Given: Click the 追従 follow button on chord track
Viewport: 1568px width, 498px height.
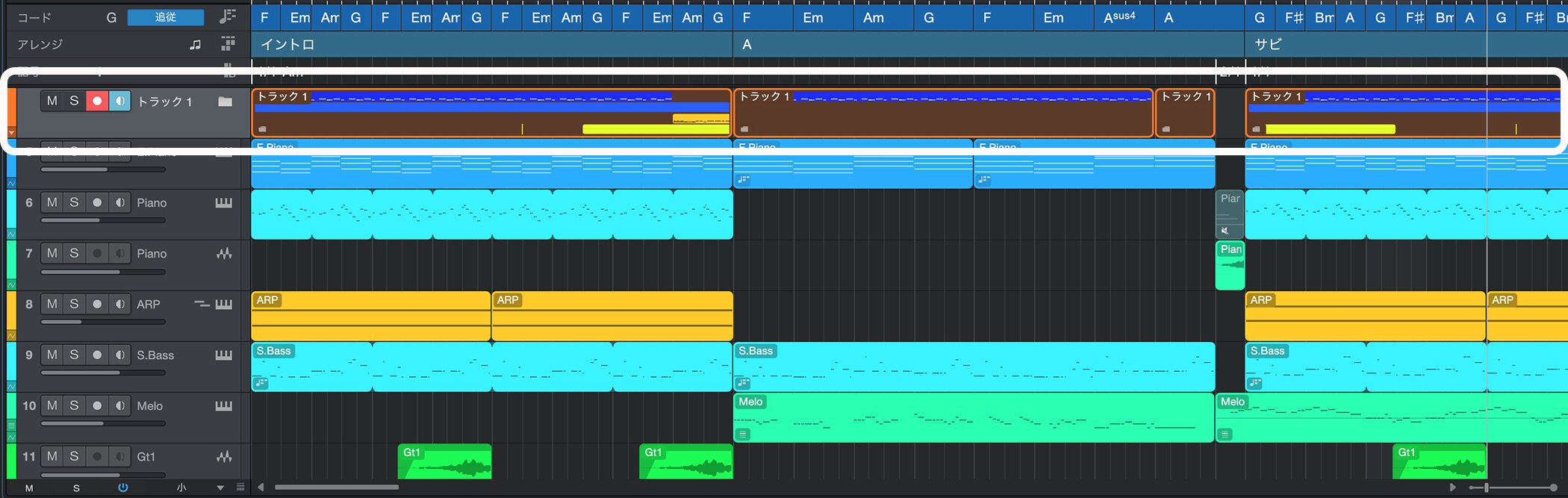Looking at the screenshot, I should pos(165,17).
